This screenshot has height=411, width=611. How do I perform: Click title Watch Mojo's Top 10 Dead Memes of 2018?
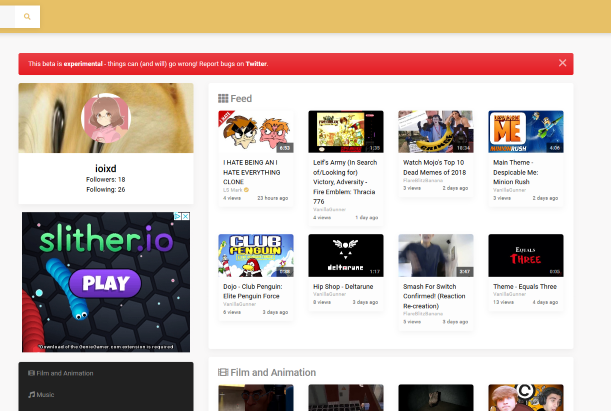coord(434,168)
